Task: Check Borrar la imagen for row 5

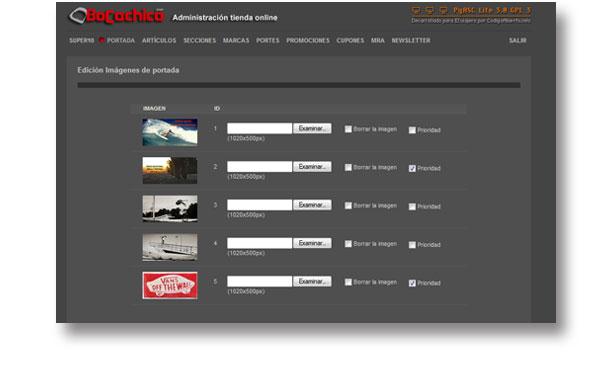Action: tap(348, 282)
